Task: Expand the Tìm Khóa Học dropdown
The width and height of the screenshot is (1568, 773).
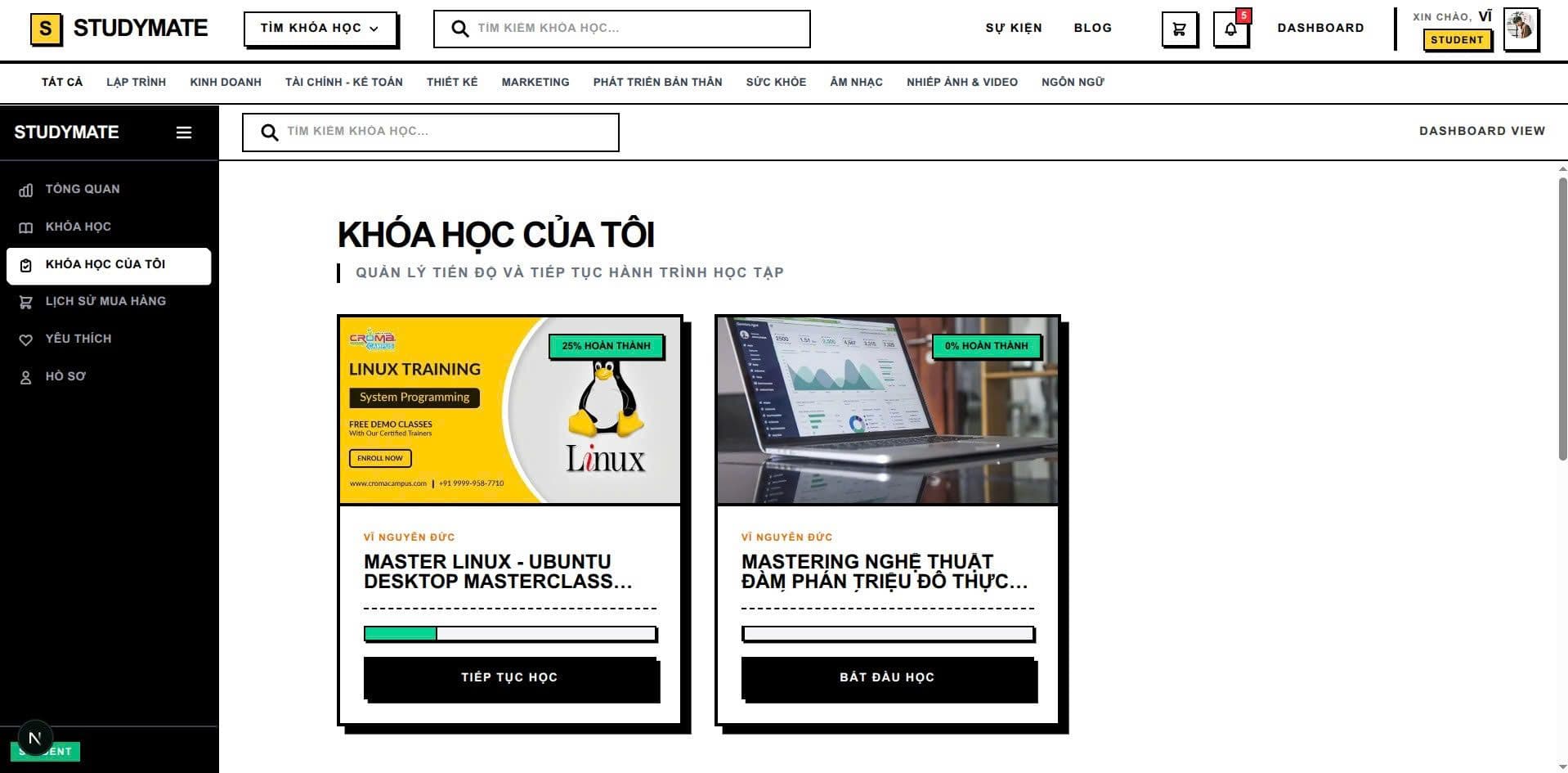Action: coord(320,29)
